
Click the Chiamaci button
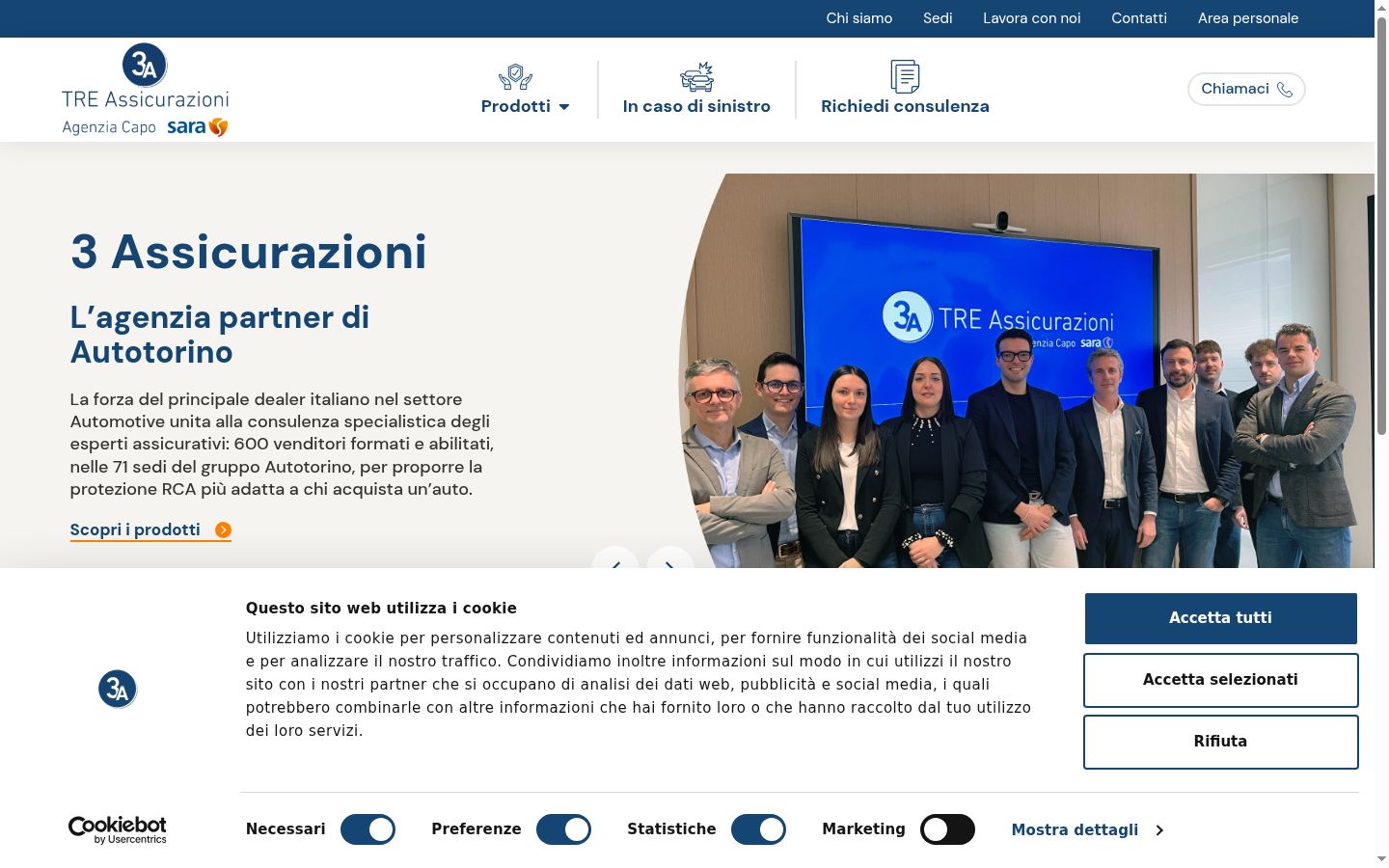tap(1246, 90)
